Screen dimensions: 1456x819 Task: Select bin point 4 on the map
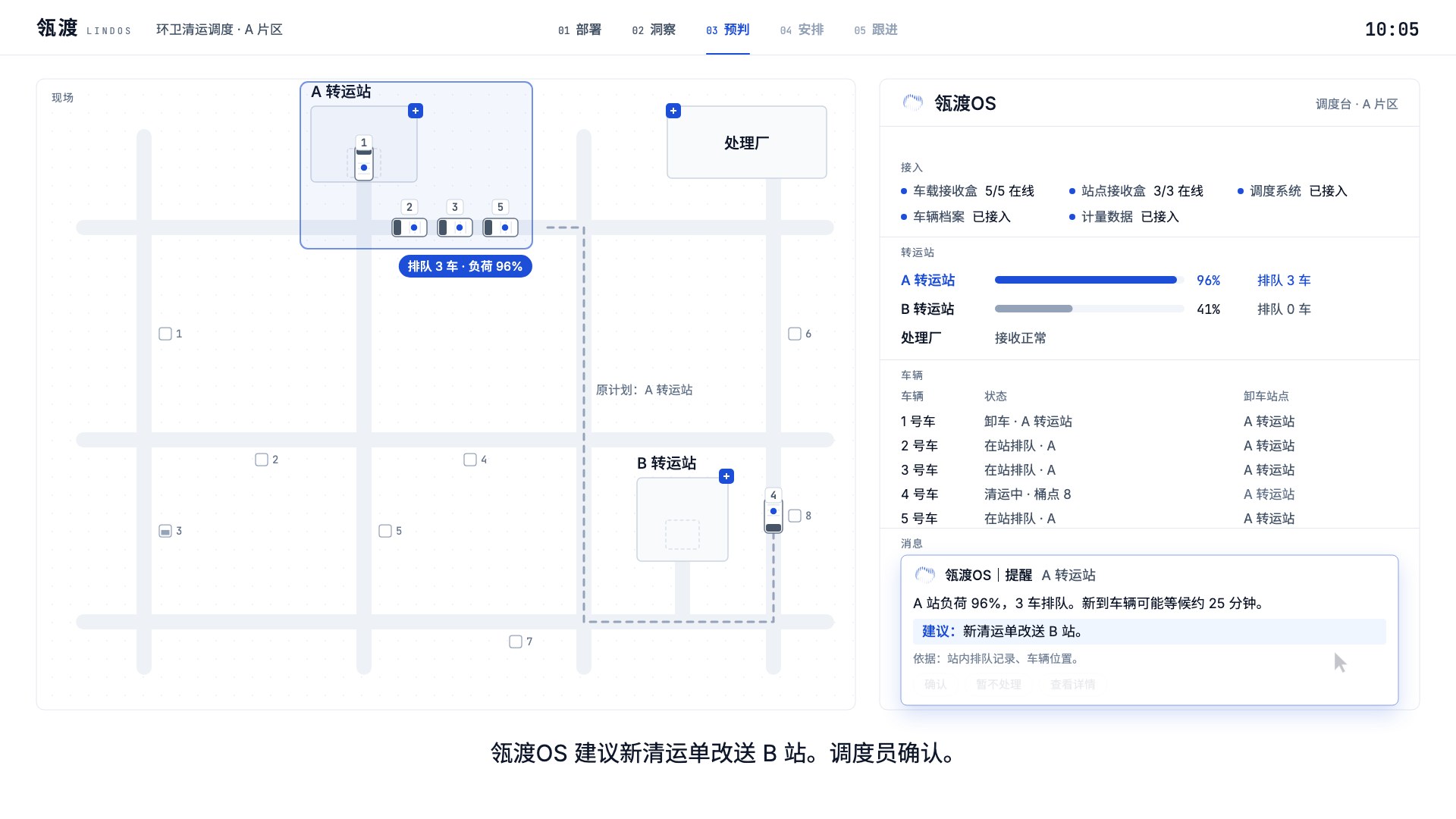[x=470, y=460]
